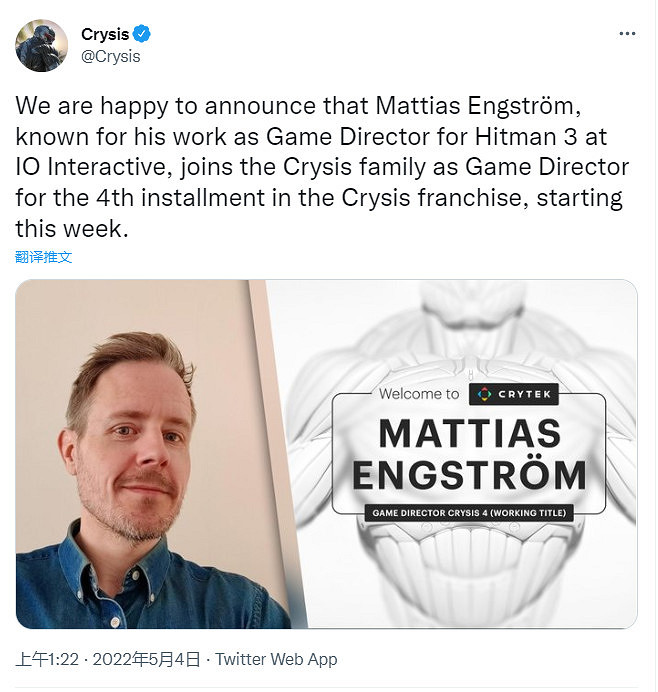Viewport: 658px width, 692px height.
Task: Click the MATTIAS ENGSTRÖM heading in the image
Action: pyautogui.click(x=470, y=454)
